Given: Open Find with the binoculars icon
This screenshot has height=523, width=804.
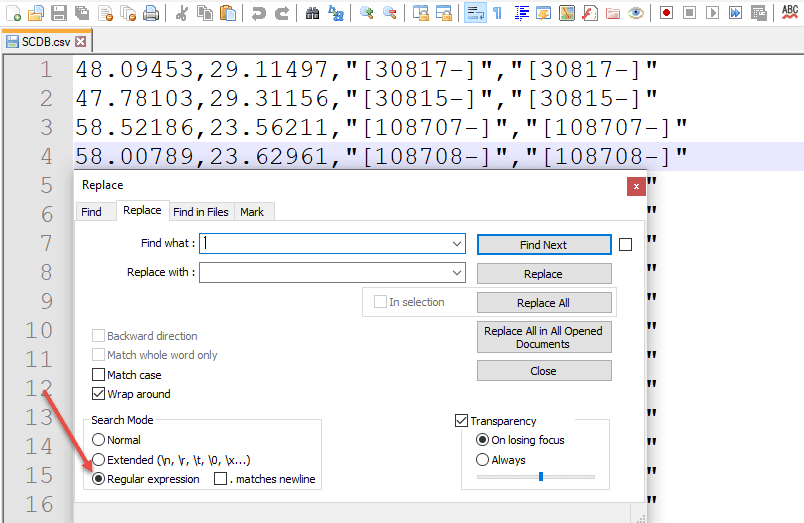Looking at the screenshot, I should click(312, 13).
